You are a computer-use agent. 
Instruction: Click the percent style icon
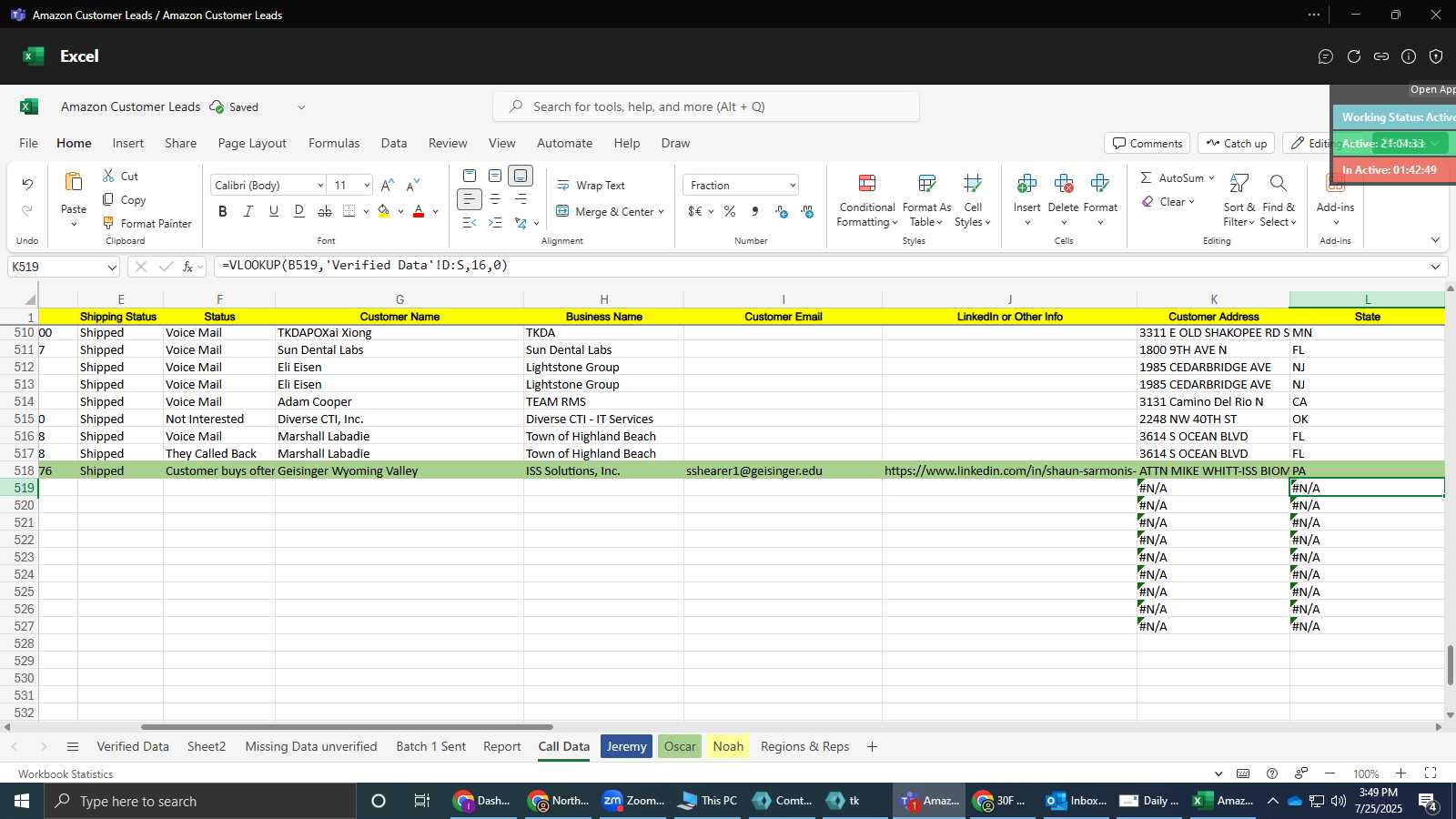730,211
